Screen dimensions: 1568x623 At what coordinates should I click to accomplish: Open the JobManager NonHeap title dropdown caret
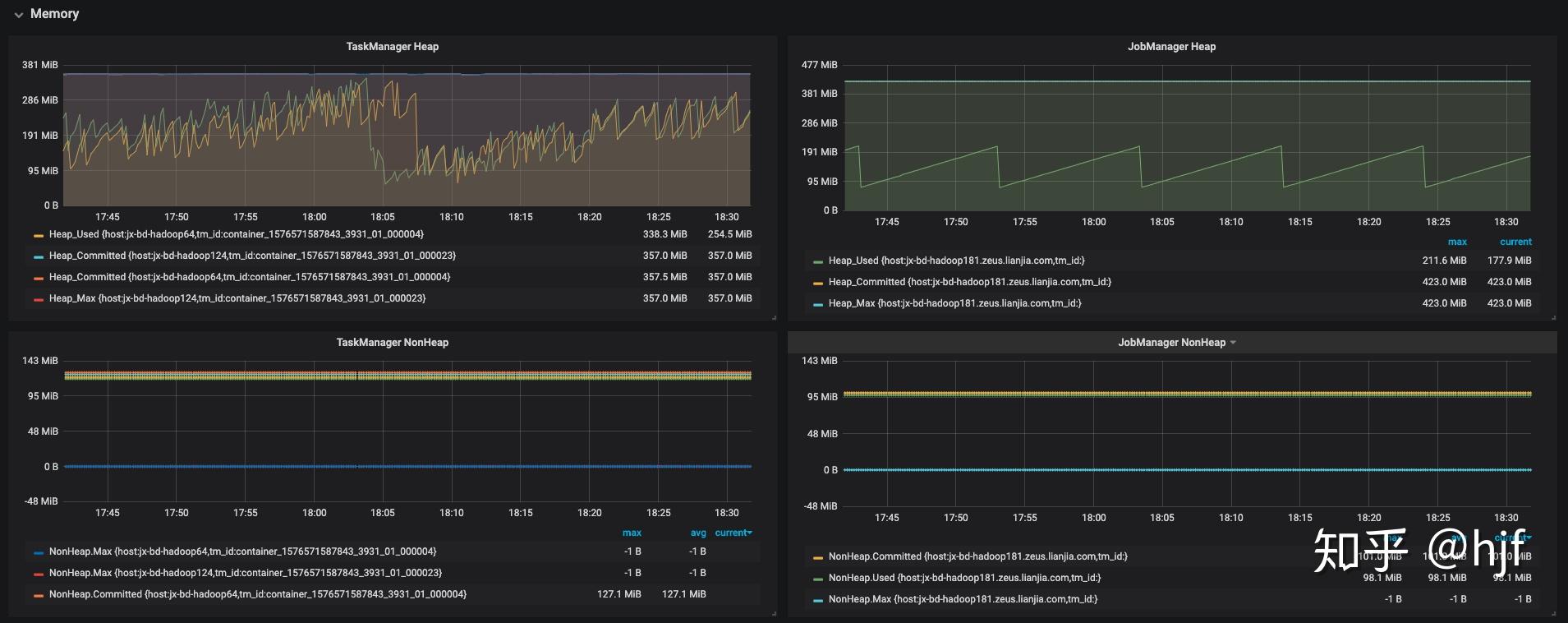click(1233, 343)
